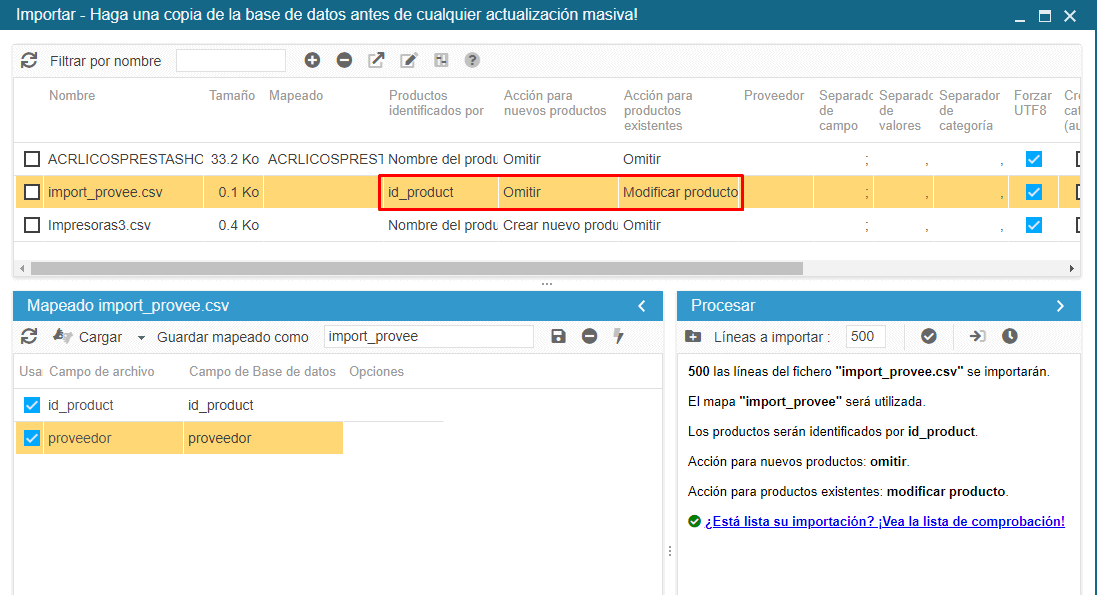1097x595 pixels.
Task: Click the lightning auto-map icon
Action: click(x=618, y=337)
